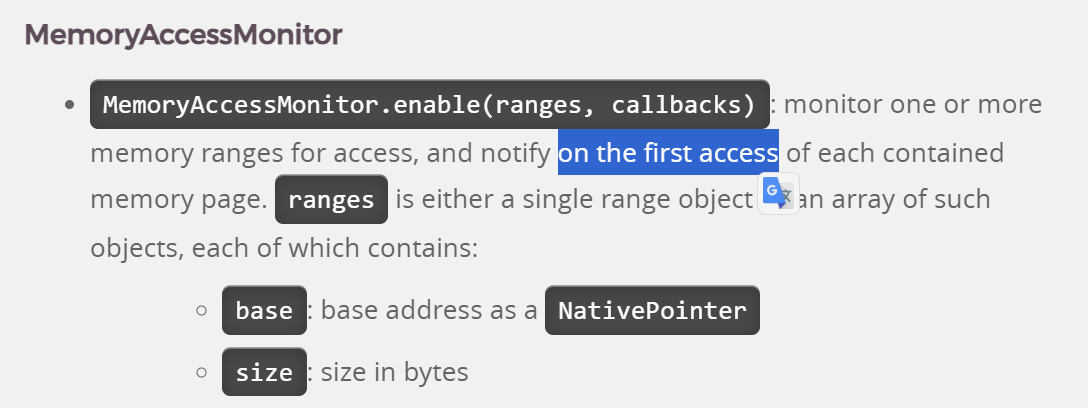Click the Google Translate popup icon
1088x408 pixels.
pyautogui.click(x=778, y=195)
